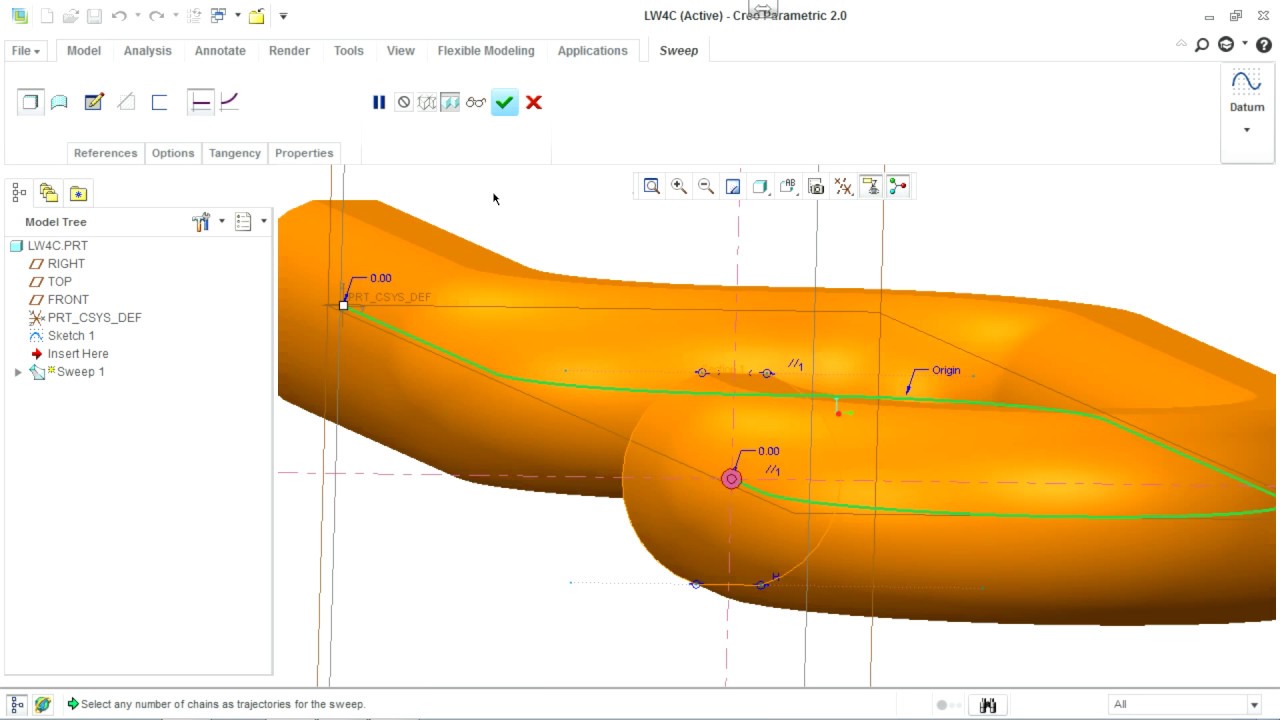Click the glasses verify preview icon
The height and width of the screenshot is (720, 1280).
click(476, 102)
